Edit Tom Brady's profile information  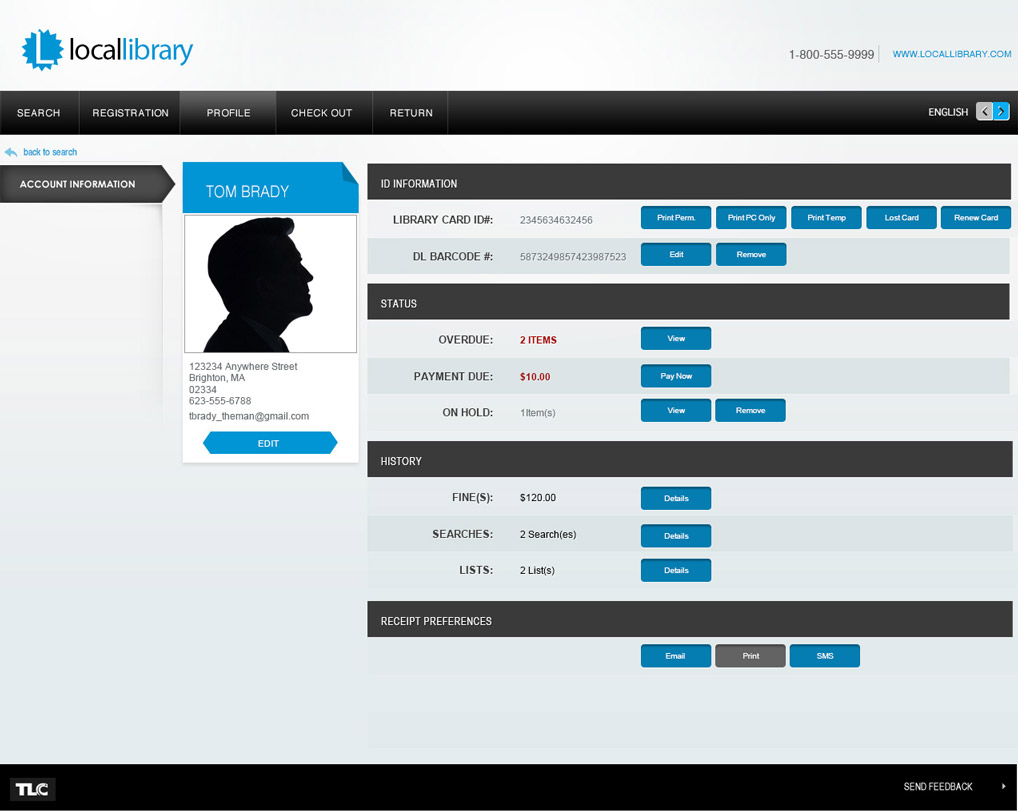click(x=269, y=443)
